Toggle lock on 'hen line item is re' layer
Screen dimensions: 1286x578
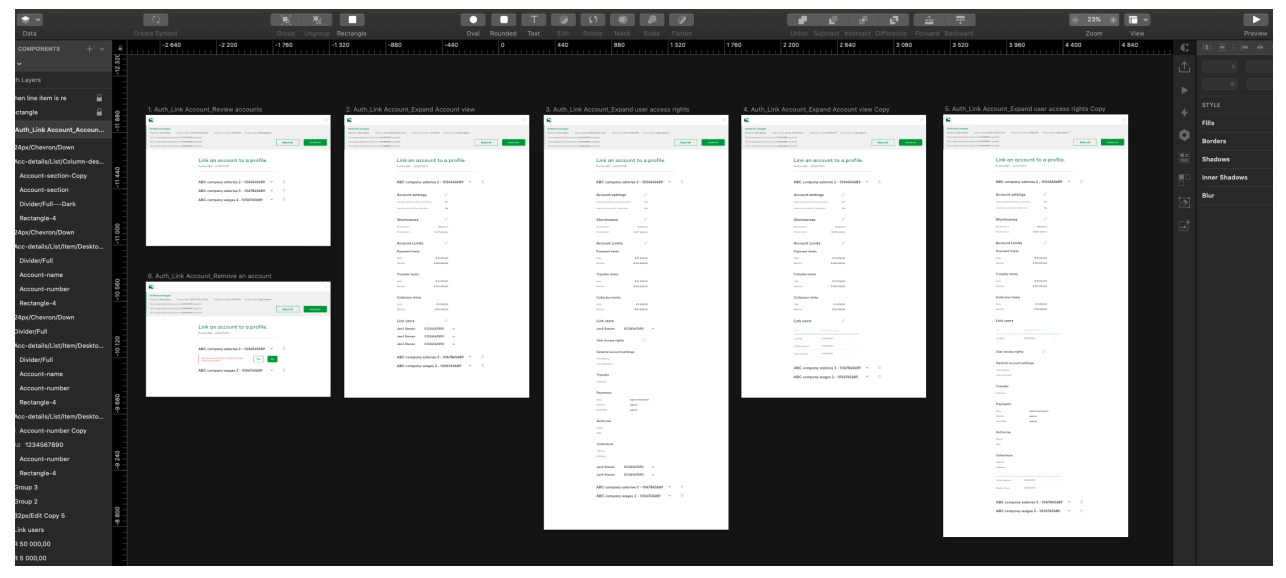[x=98, y=98]
